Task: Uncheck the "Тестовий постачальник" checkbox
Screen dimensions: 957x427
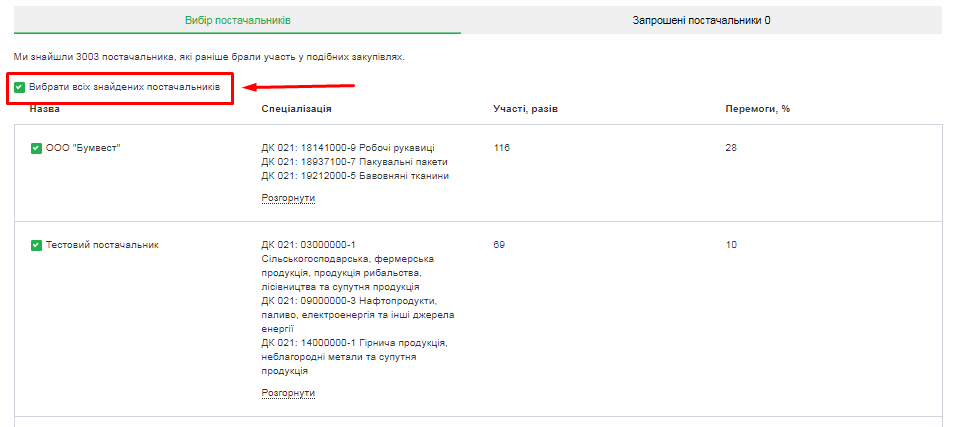Action: [36, 245]
